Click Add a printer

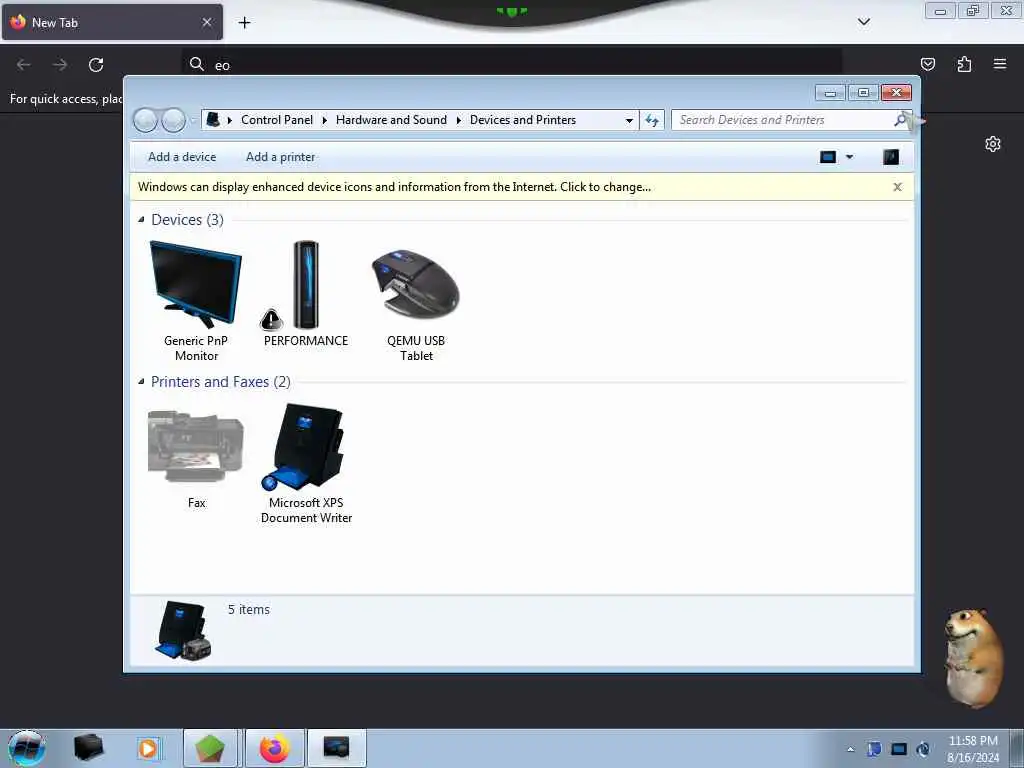280,157
